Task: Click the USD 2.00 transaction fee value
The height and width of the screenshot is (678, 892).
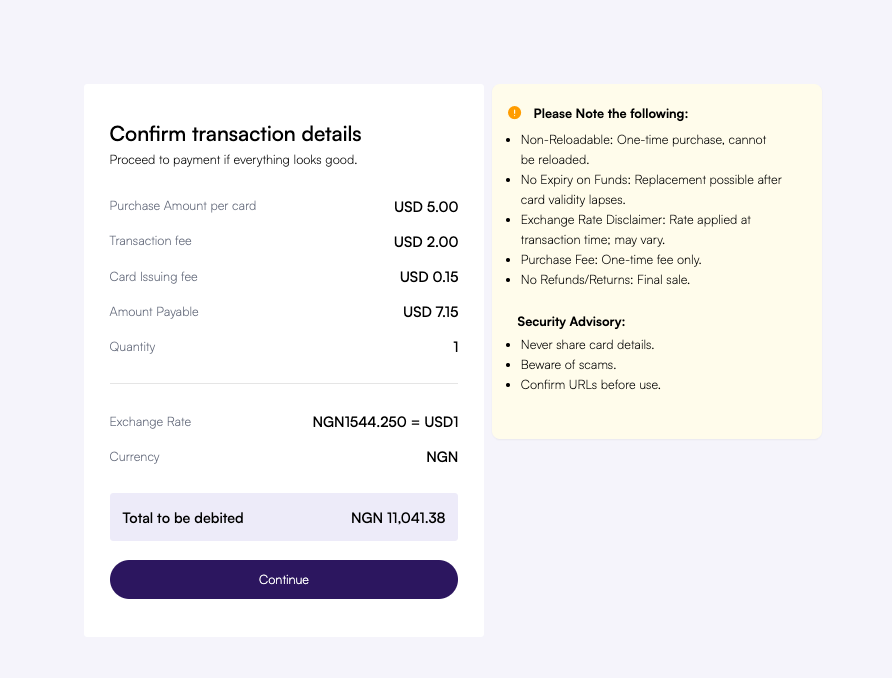Action: pyautogui.click(x=428, y=241)
